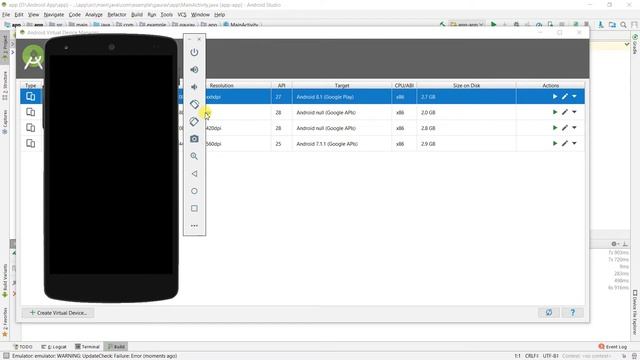This screenshot has height=360, width=640.
Task: Open AVD Manager help button
Action: (x=573, y=312)
